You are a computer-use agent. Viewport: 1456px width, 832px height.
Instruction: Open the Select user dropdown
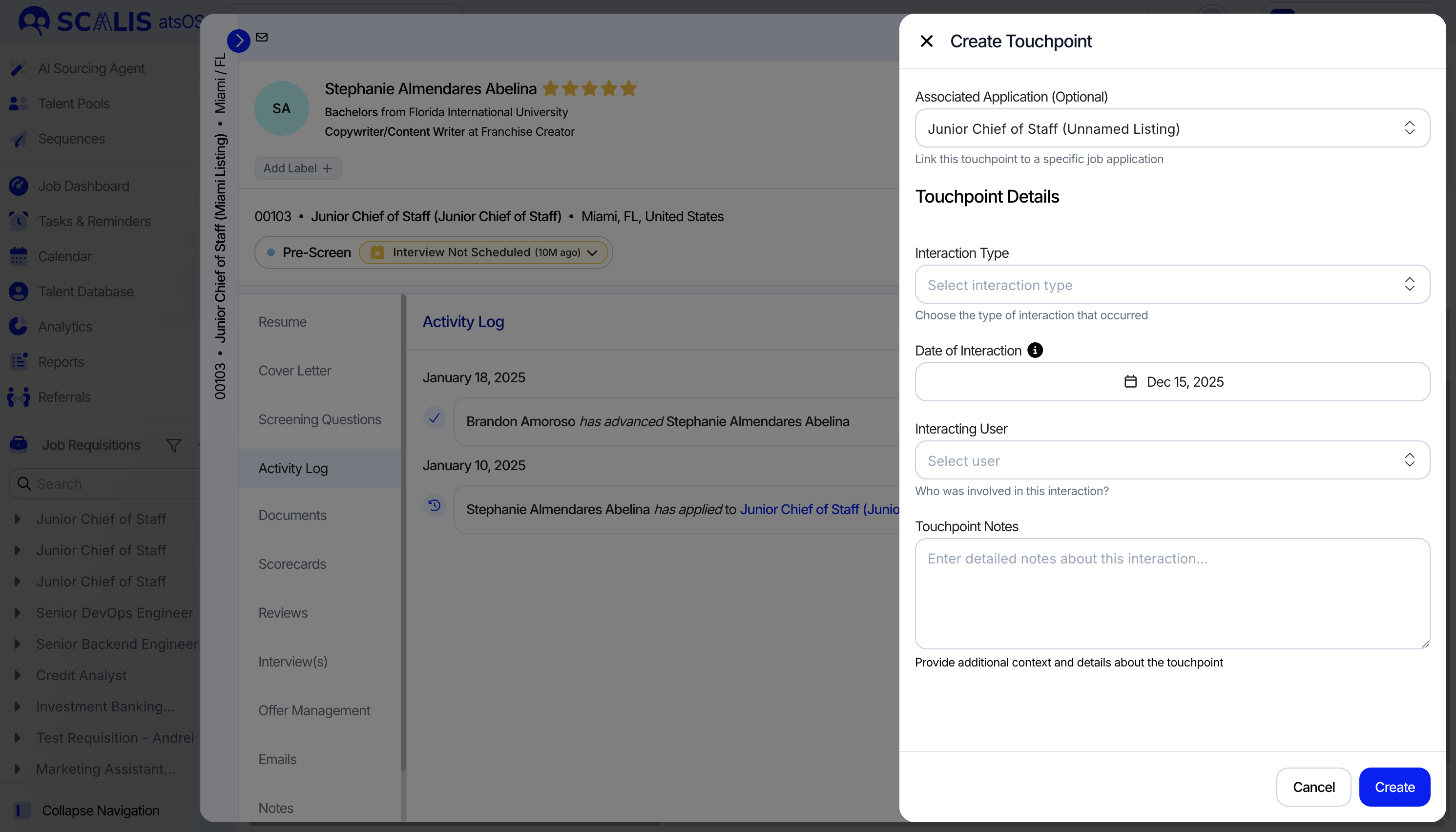(x=1172, y=460)
